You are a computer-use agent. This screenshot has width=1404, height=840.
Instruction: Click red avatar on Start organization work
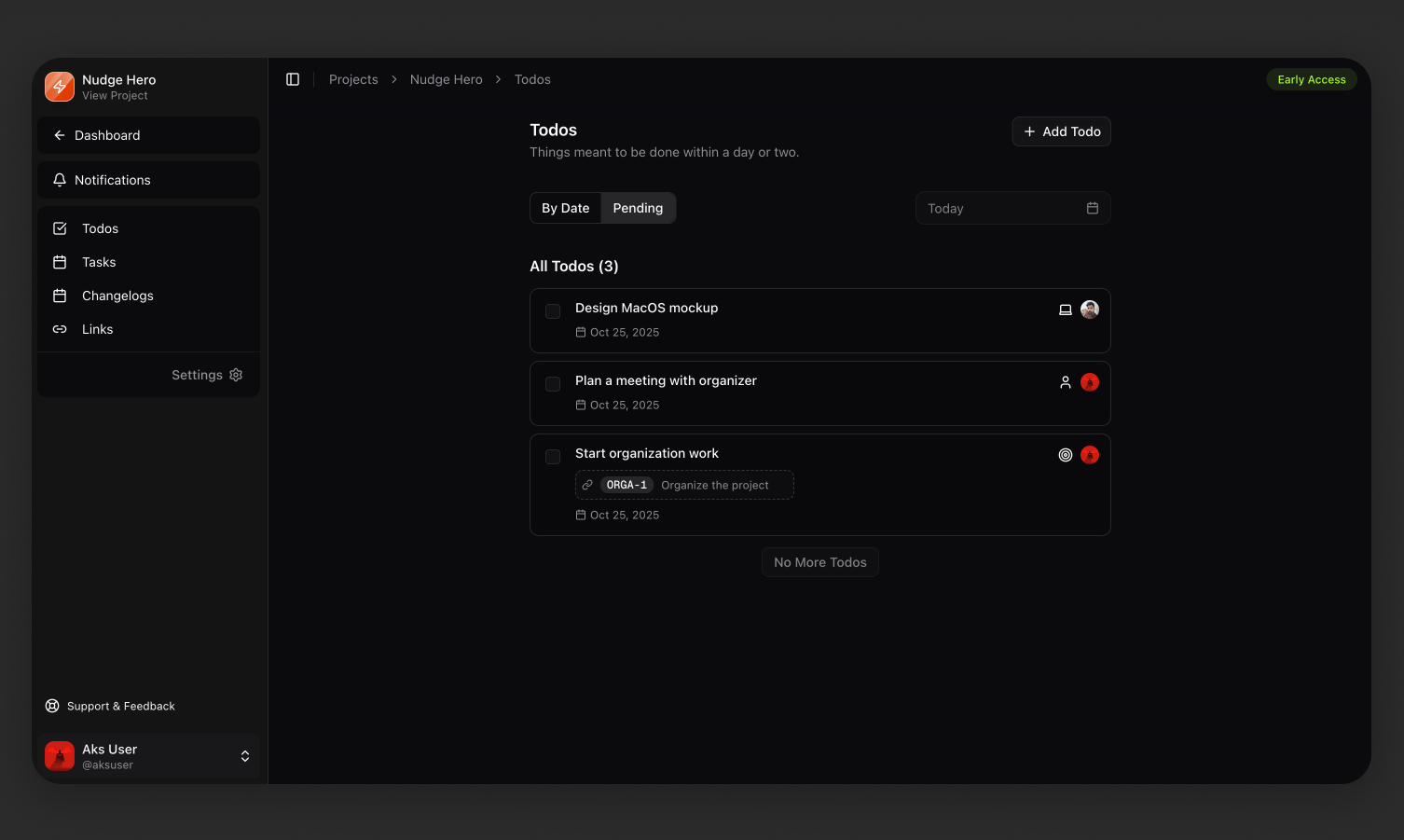(x=1090, y=455)
